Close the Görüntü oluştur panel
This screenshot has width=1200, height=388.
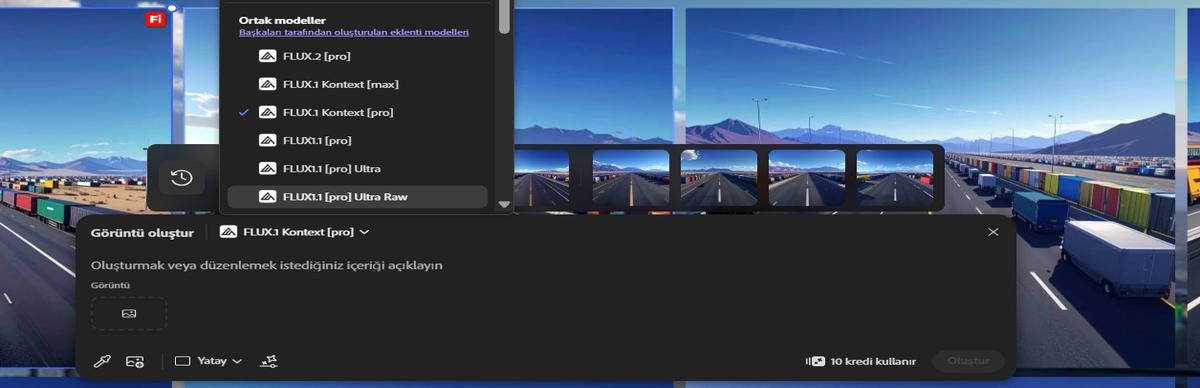tap(993, 232)
